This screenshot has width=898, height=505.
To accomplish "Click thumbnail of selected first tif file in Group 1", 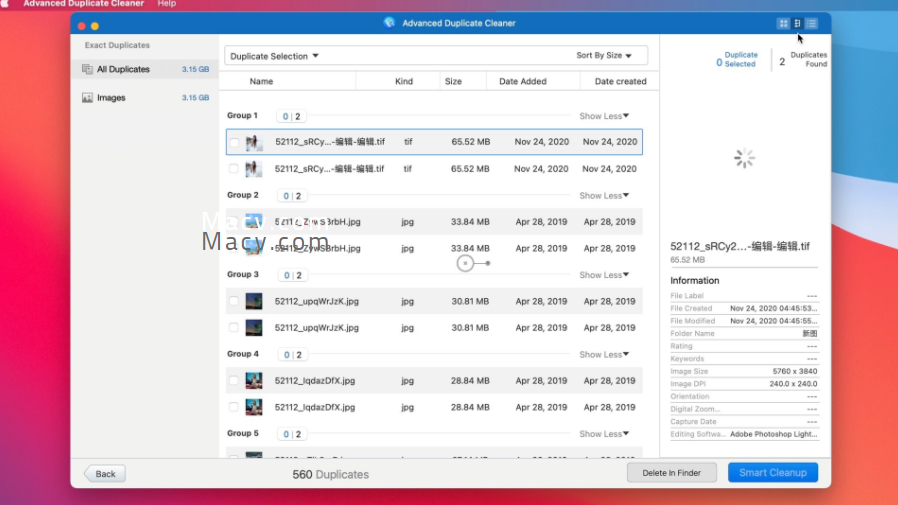I will [254, 142].
